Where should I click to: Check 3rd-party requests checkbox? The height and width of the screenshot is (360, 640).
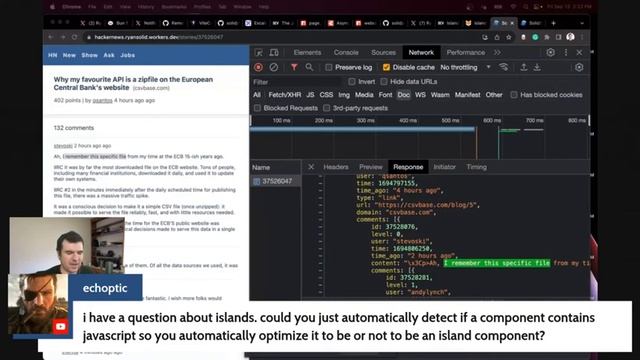(327, 108)
